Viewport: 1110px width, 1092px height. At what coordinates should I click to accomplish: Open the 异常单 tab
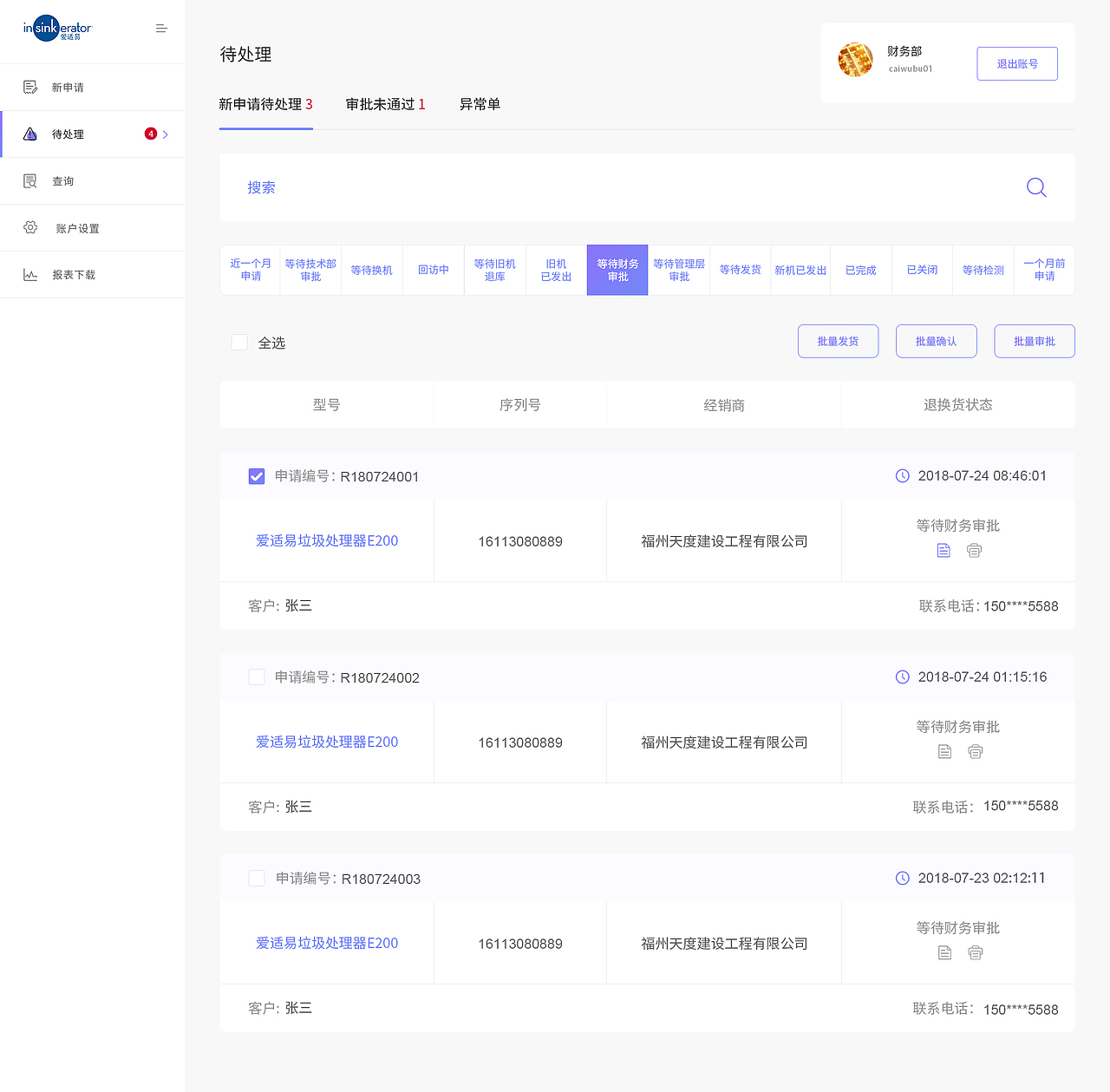[480, 104]
